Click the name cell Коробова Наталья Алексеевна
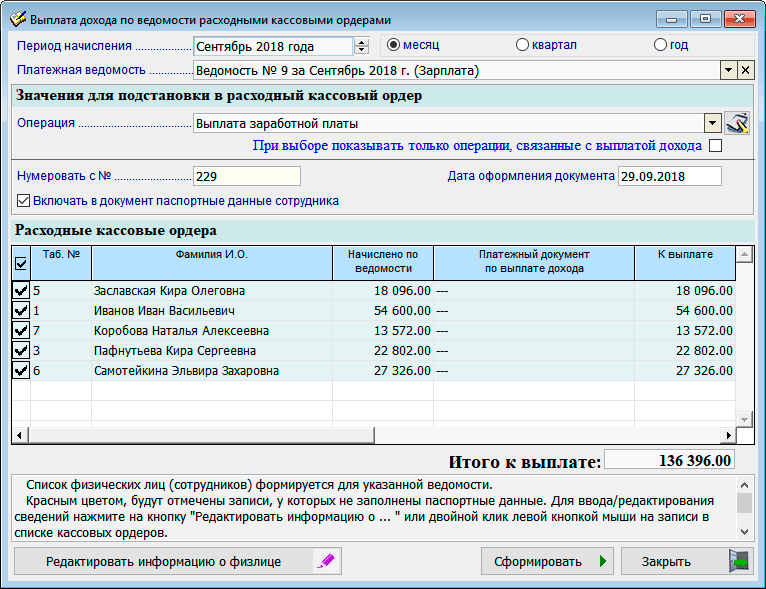This screenshot has width=766, height=589. (212, 331)
